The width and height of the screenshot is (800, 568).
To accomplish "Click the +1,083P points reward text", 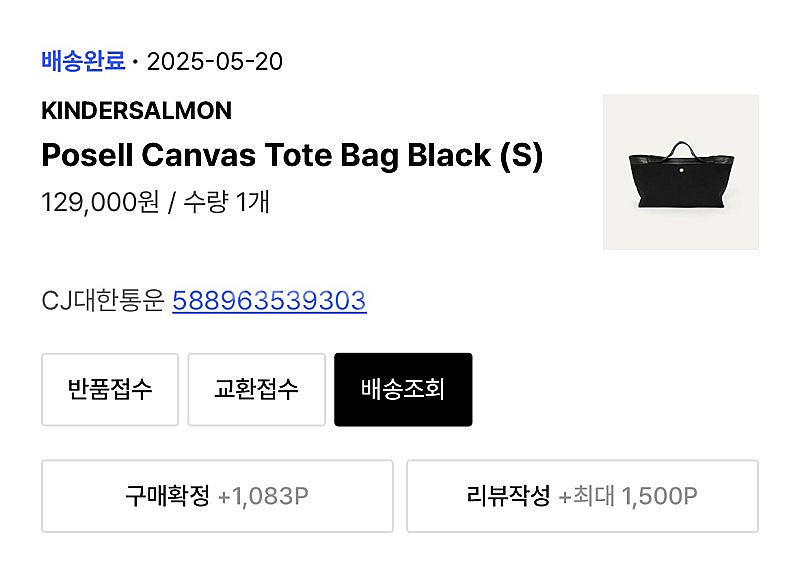I will pyautogui.click(x=263, y=496).
